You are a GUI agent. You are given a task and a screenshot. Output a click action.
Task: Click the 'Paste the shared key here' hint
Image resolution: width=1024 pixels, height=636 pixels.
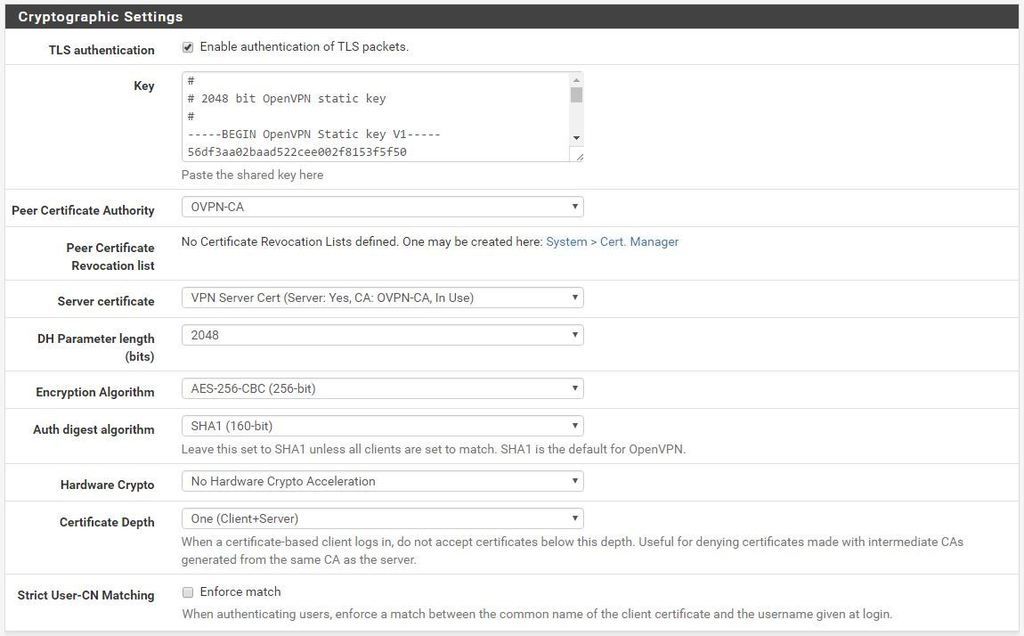252,175
